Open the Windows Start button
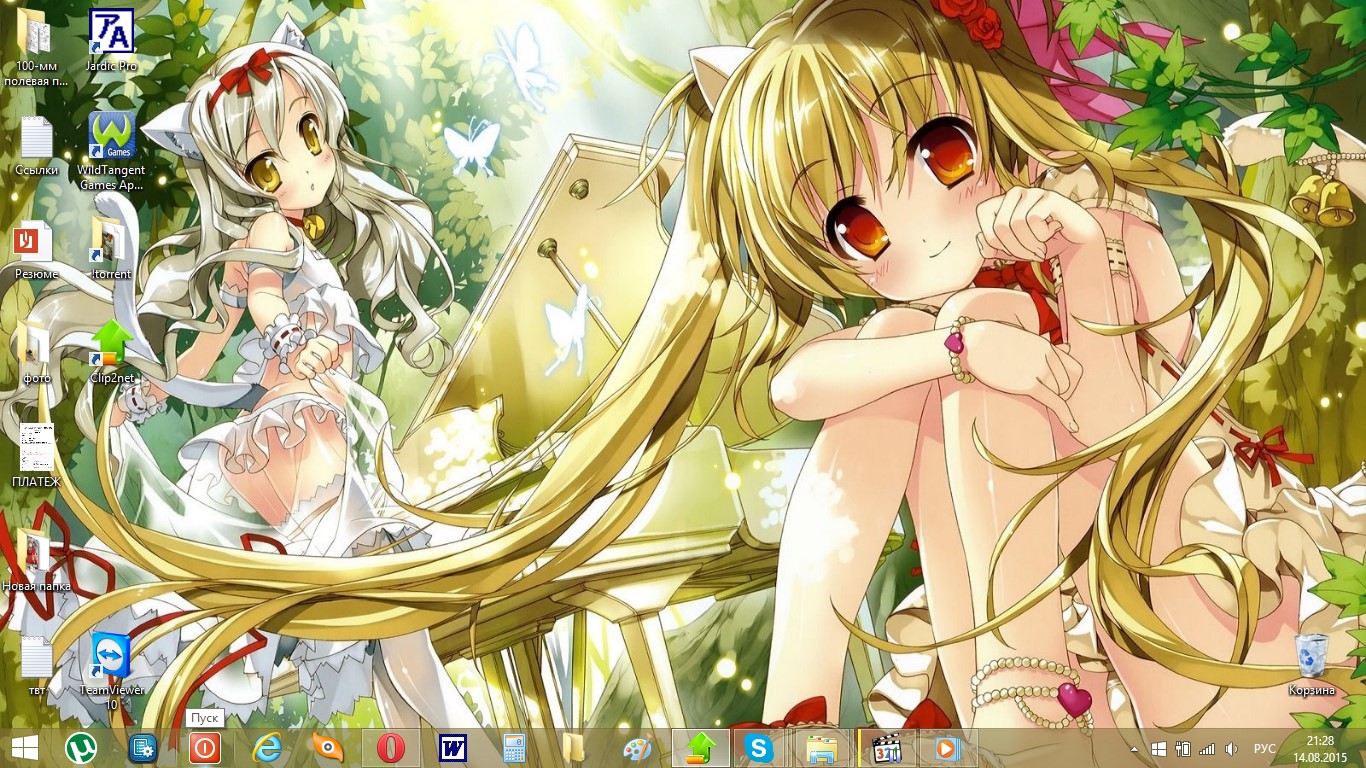The height and width of the screenshot is (768, 1366). pos(25,748)
